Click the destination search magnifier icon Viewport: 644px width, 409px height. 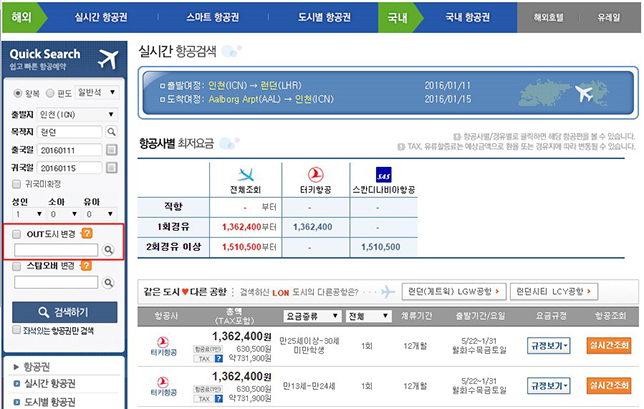coord(111,132)
